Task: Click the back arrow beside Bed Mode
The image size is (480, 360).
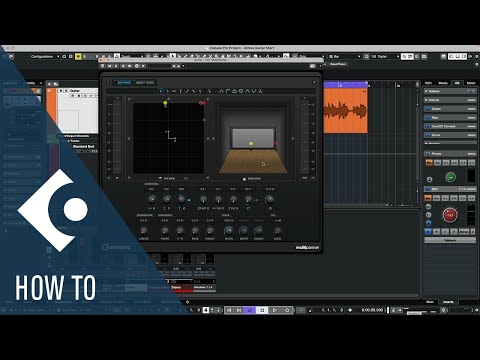Action: (108, 82)
